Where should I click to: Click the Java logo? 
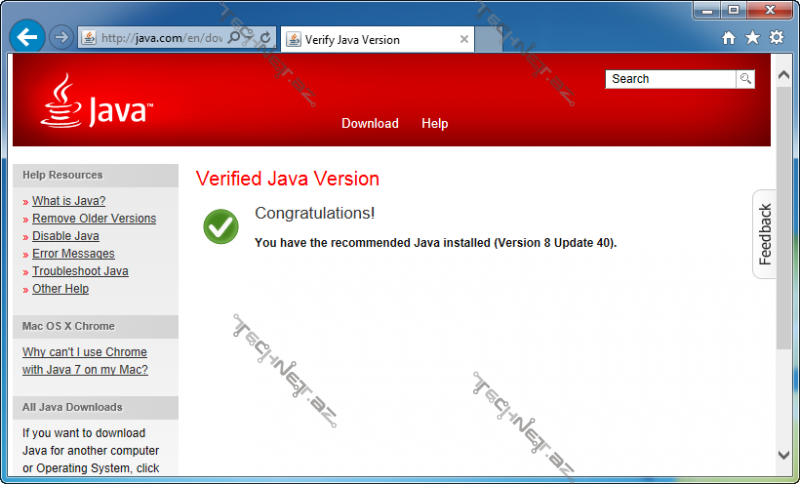point(96,101)
